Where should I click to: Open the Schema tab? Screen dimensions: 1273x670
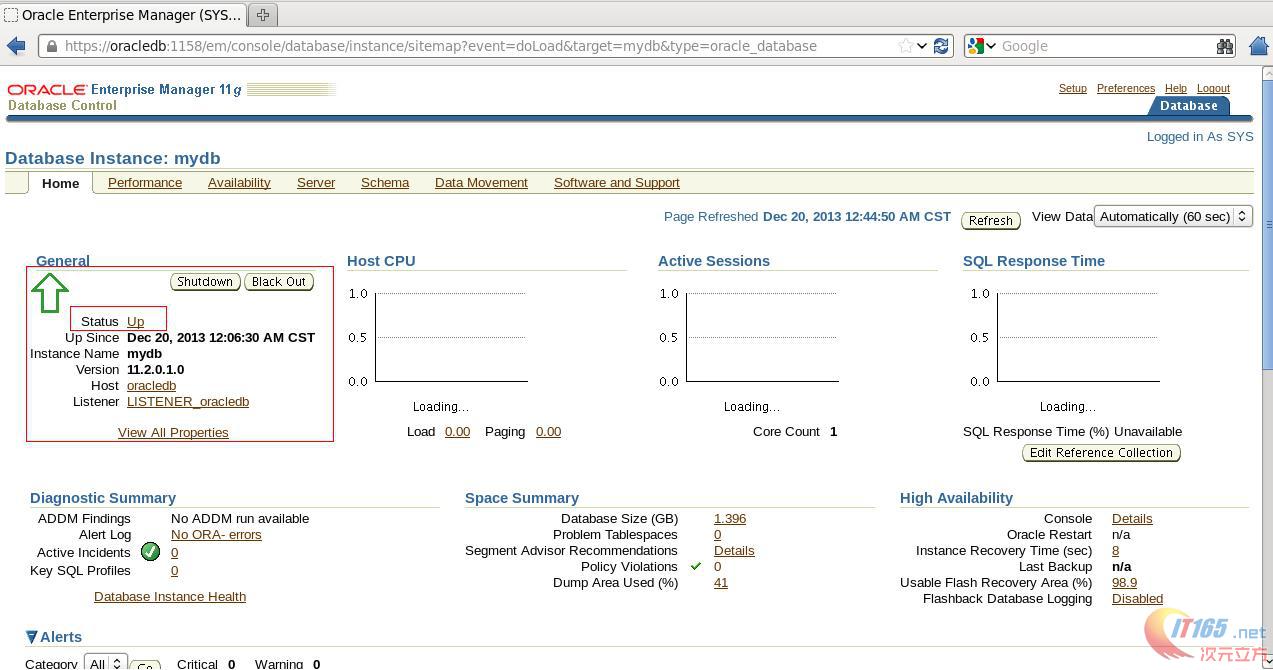[385, 183]
